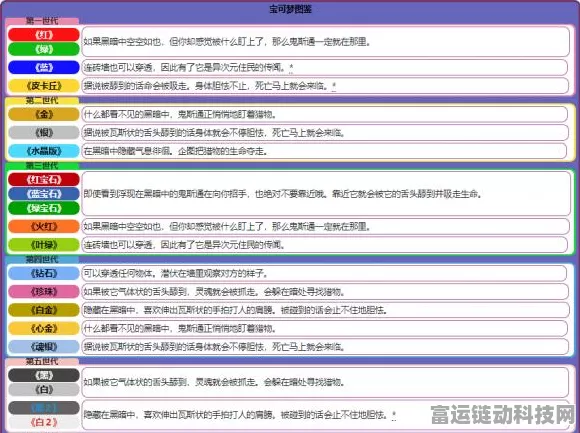Select the 《皮卡丘》 entry text 据说被舔到的话

tap(206, 86)
